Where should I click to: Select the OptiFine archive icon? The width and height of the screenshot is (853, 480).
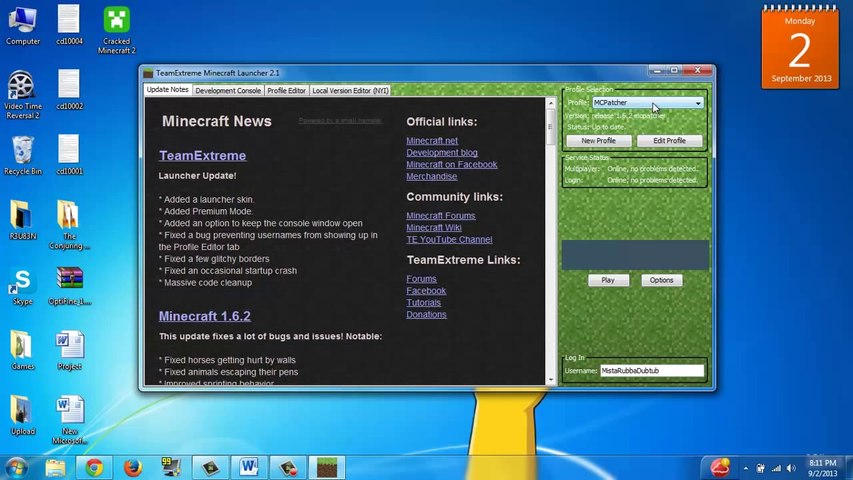click(x=69, y=286)
